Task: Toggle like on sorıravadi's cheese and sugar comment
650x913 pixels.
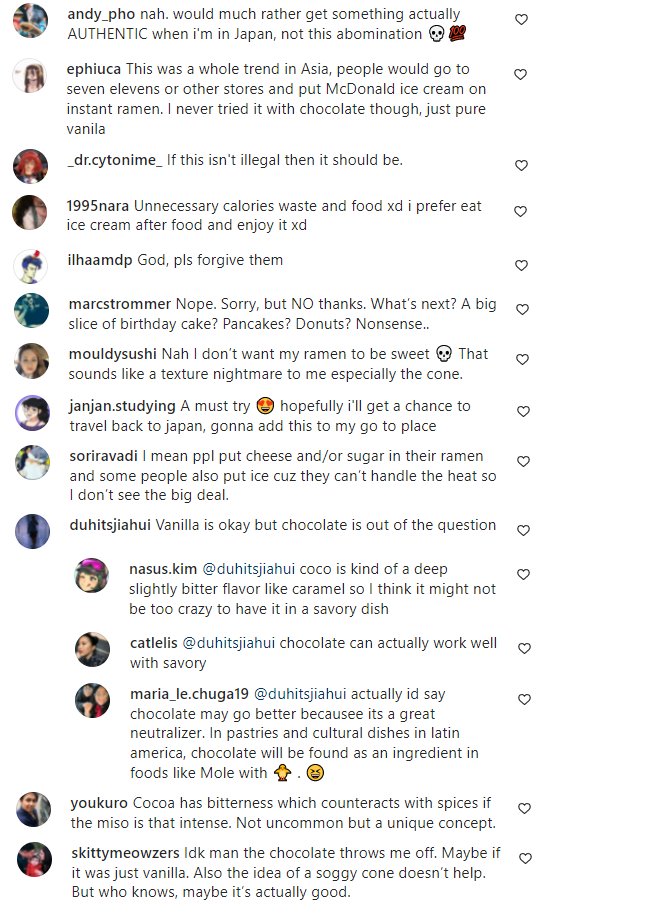Action: pos(521,461)
